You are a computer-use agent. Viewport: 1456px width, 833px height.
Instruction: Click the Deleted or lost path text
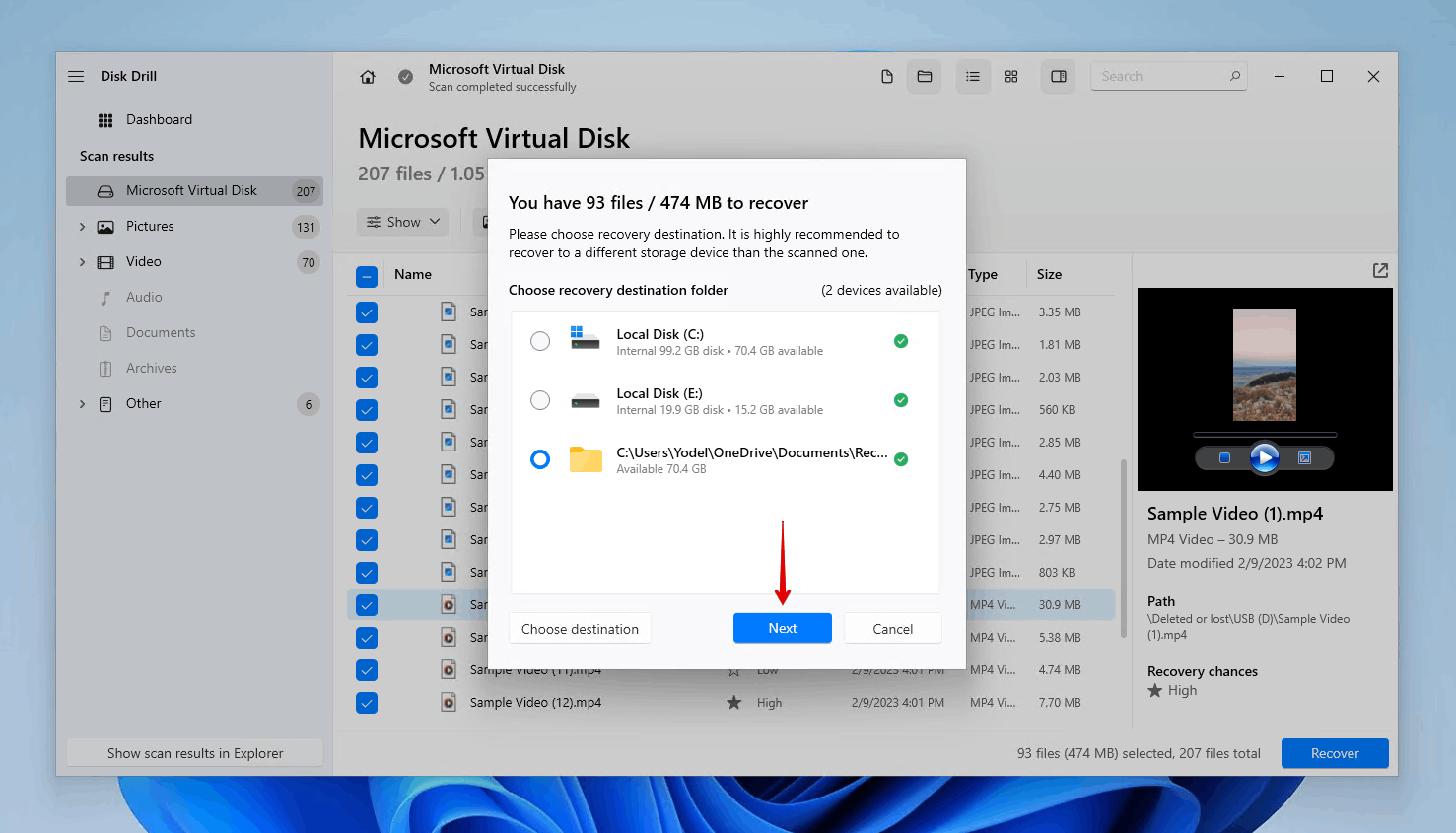(1248, 627)
